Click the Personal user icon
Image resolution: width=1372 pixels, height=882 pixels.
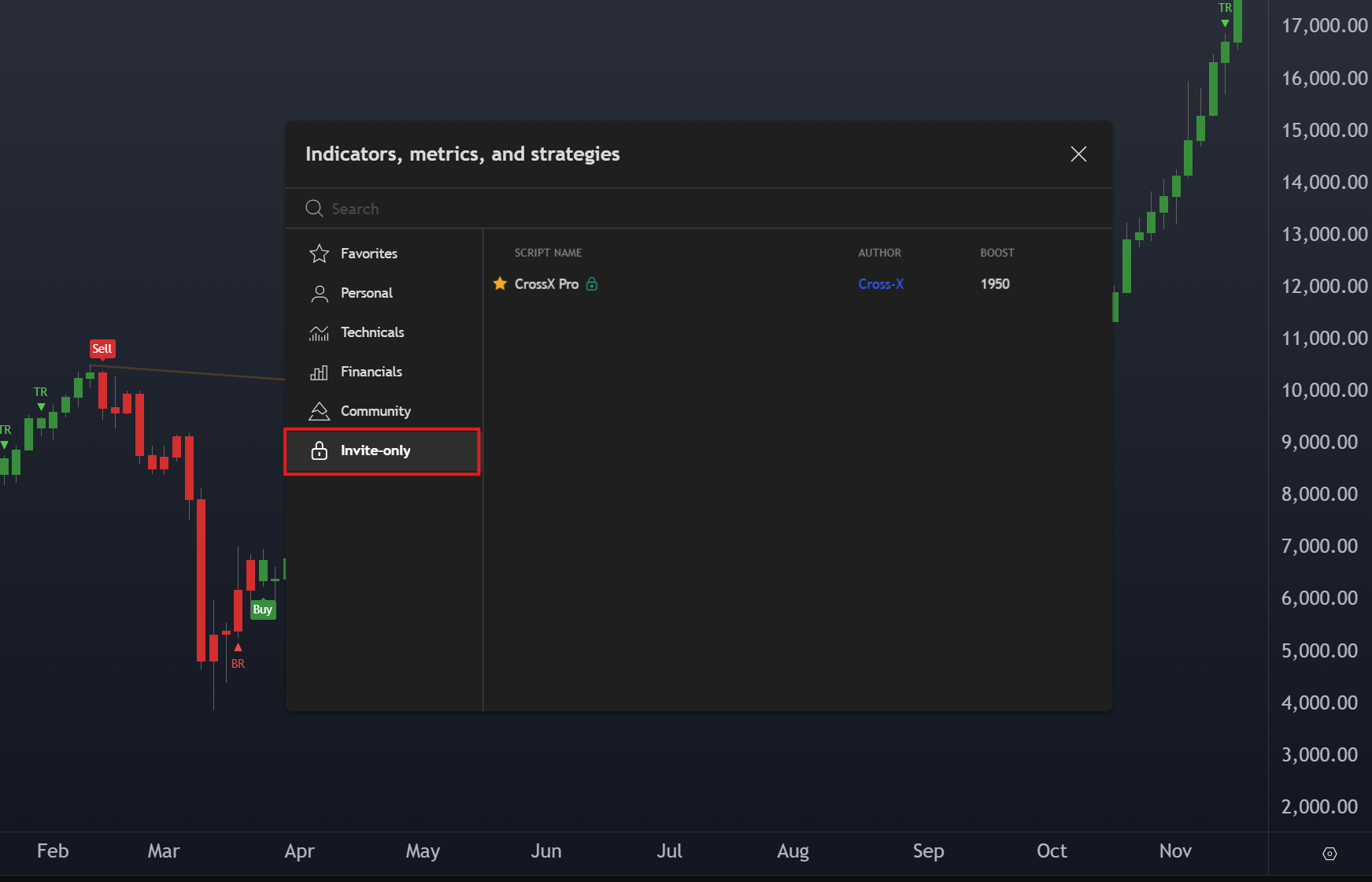(319, 294)
